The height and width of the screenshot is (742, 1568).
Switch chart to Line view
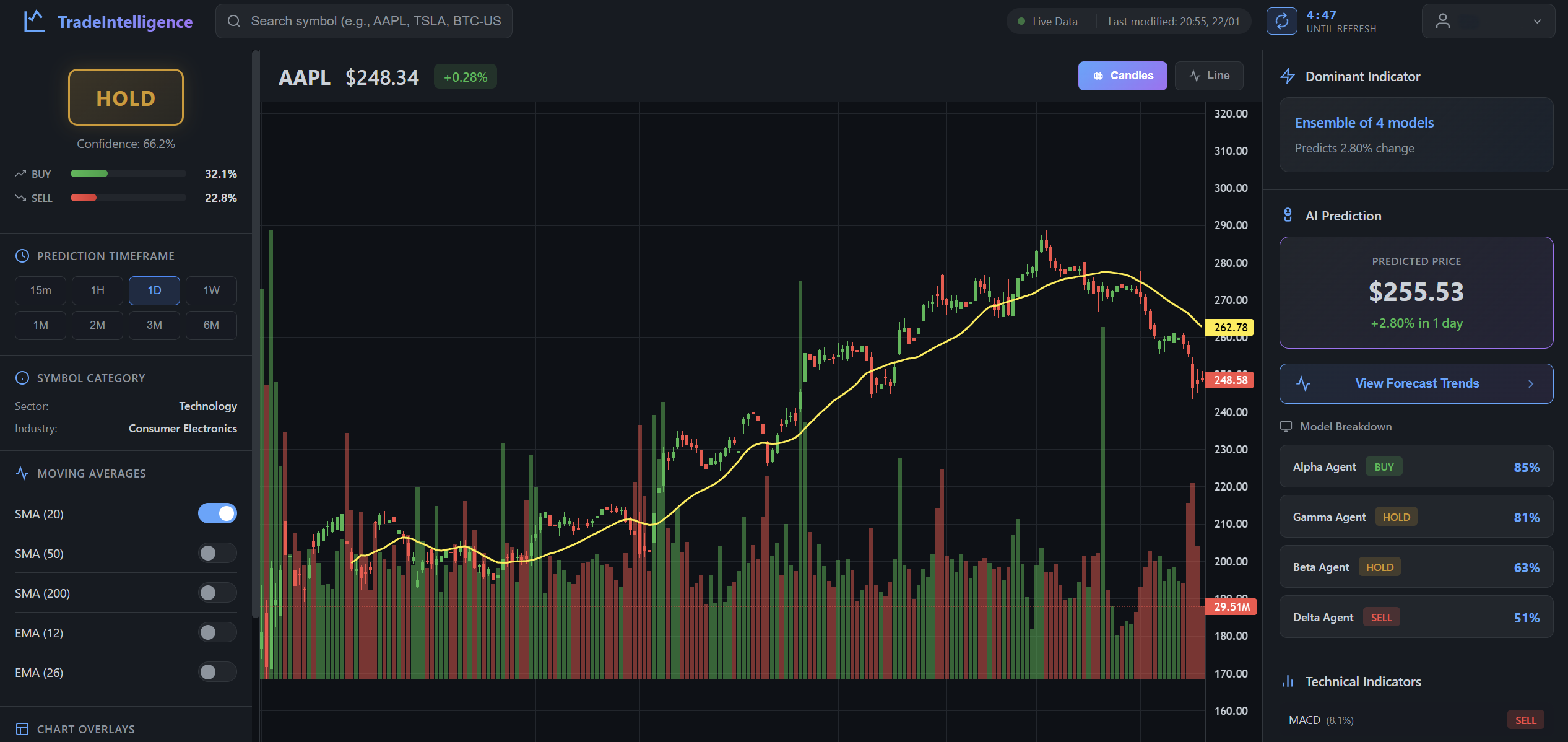[x=1208, y=75]
